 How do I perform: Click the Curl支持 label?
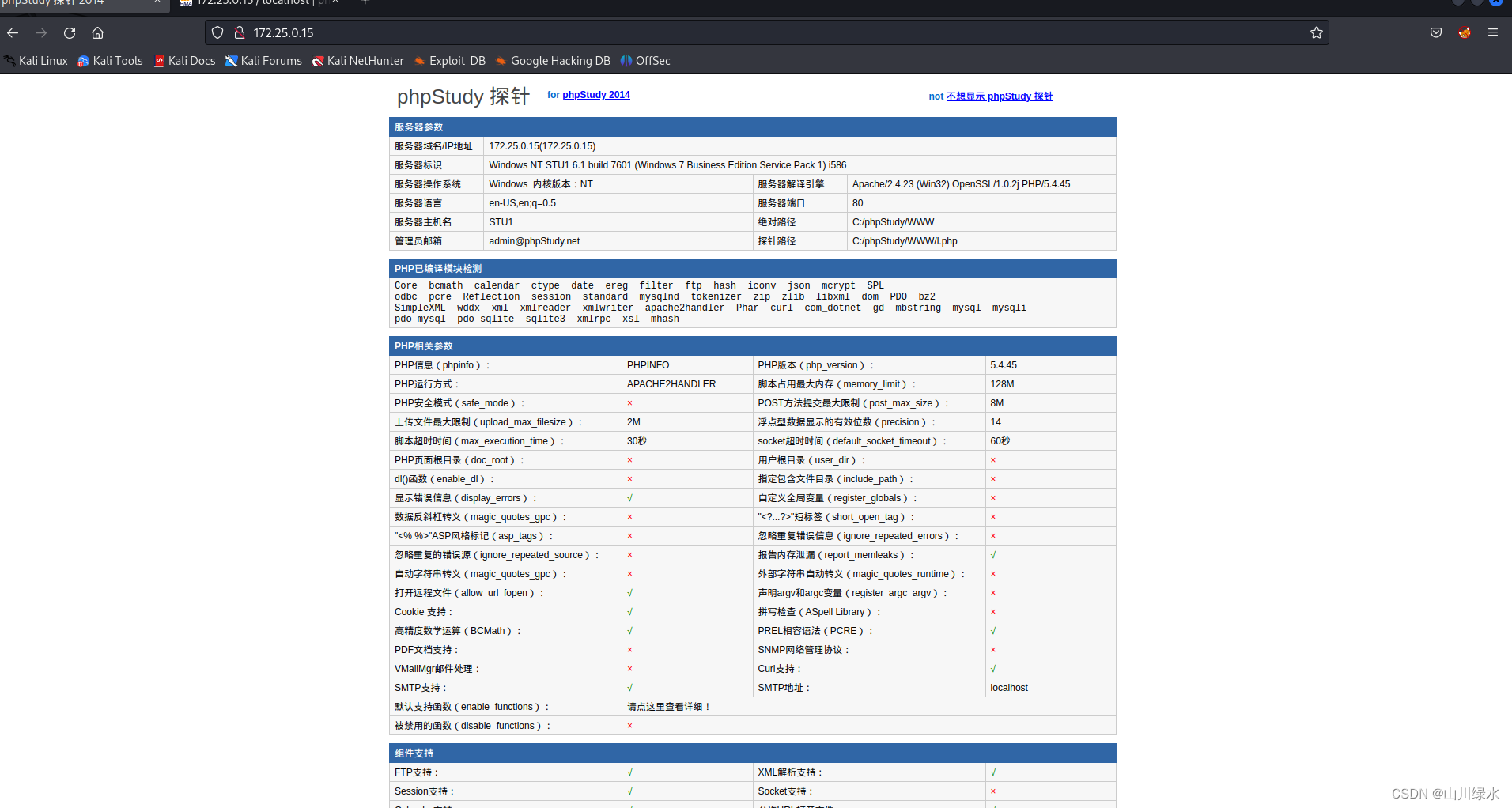pos(779,669)
